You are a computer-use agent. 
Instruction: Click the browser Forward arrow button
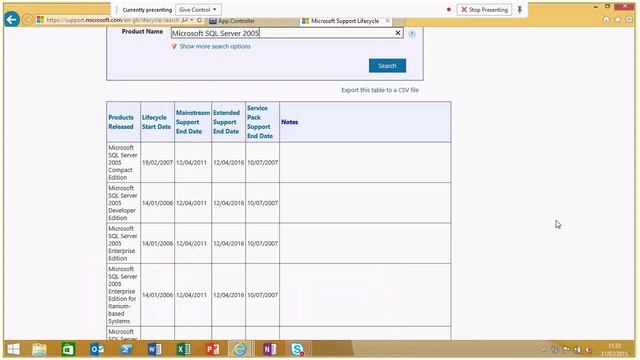(28, 20)
